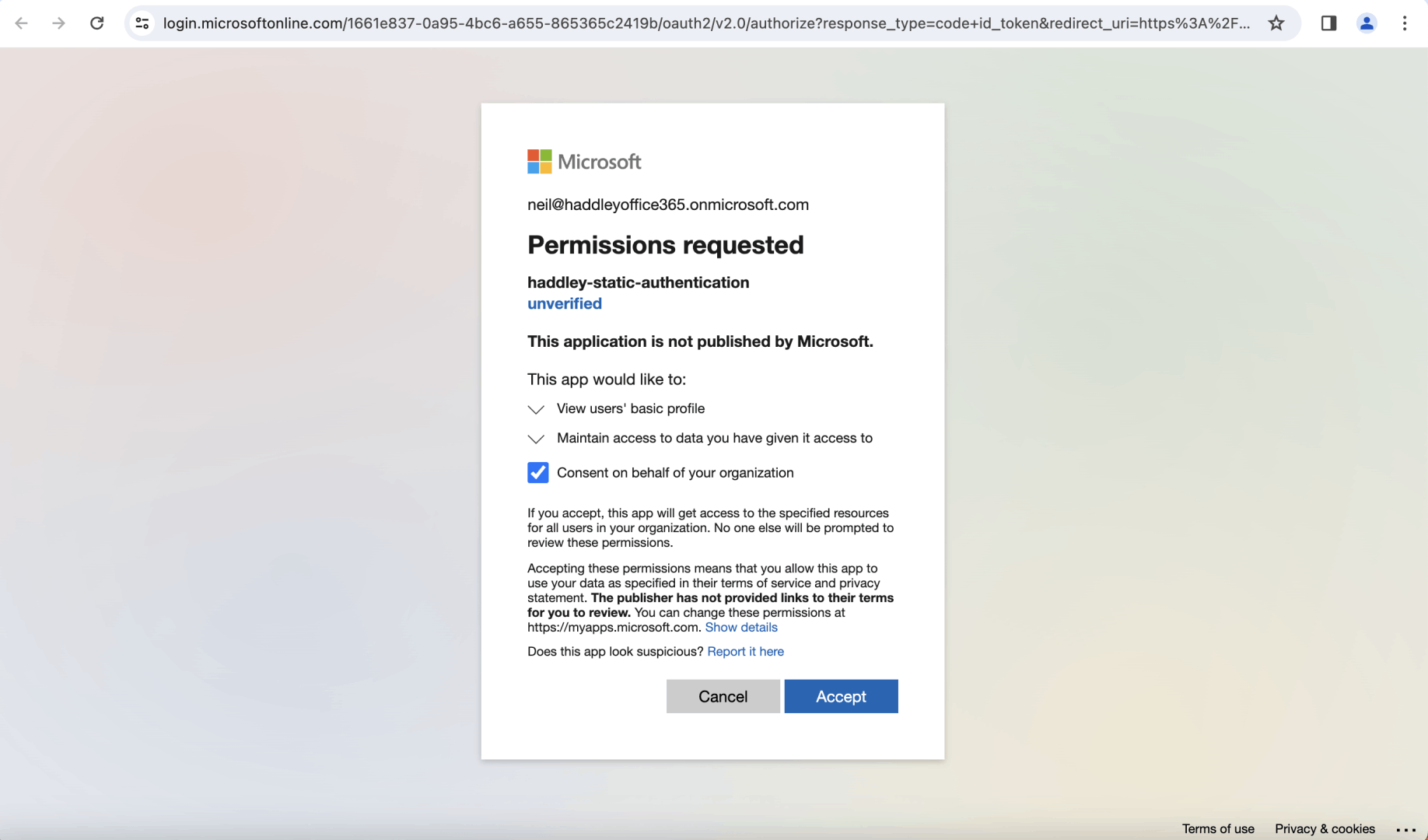Bookmark this page with the star icon
The image size is (1428, 840).
(1276, 23)
